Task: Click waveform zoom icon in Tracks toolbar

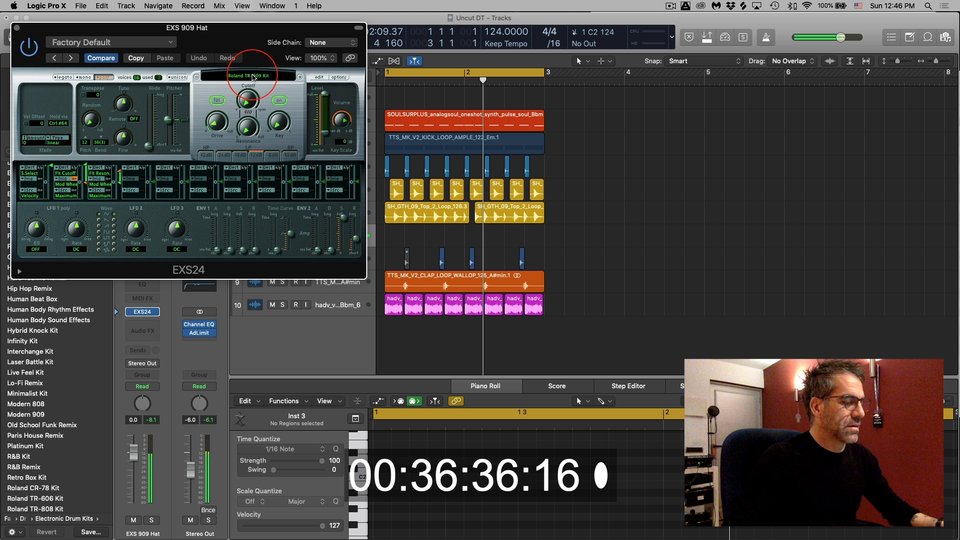Action: [830, 61]
